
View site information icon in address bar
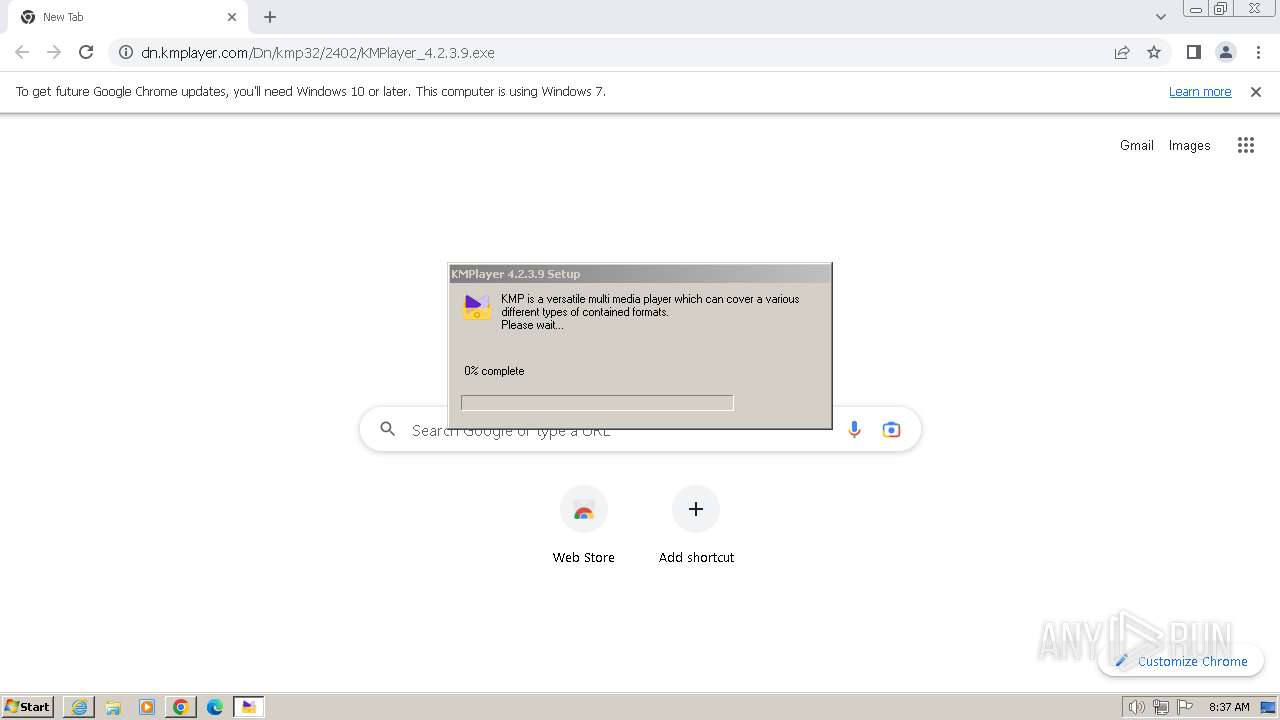[x=126, y=52]
